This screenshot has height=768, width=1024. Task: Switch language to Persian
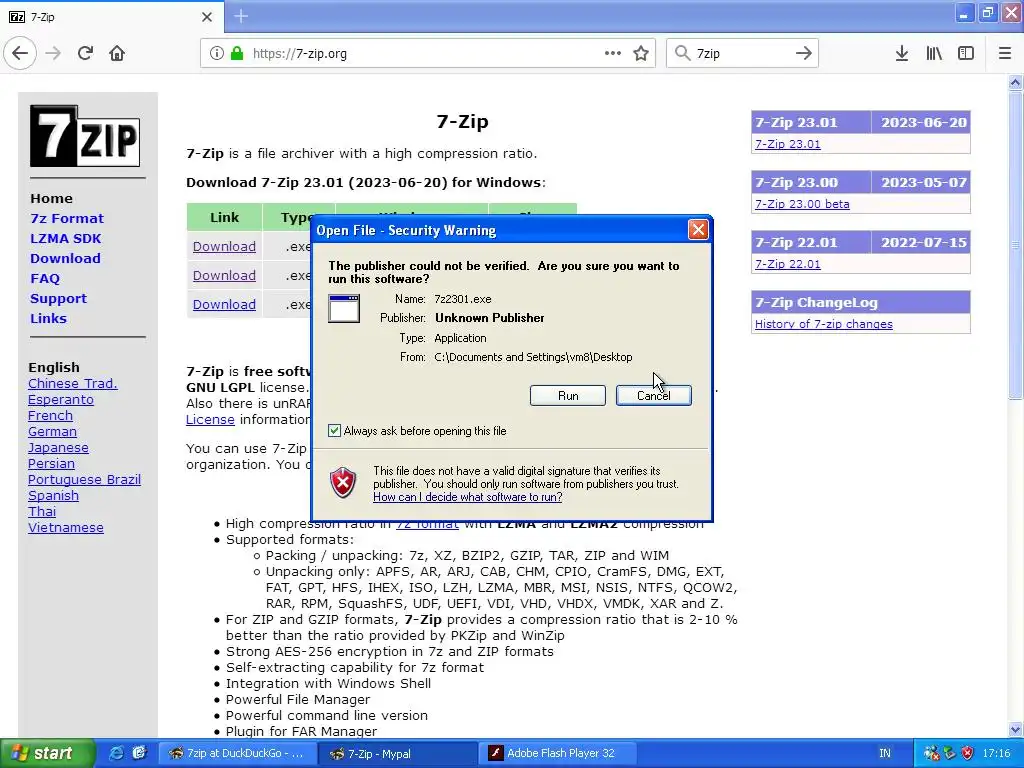(x=51, y=464)
